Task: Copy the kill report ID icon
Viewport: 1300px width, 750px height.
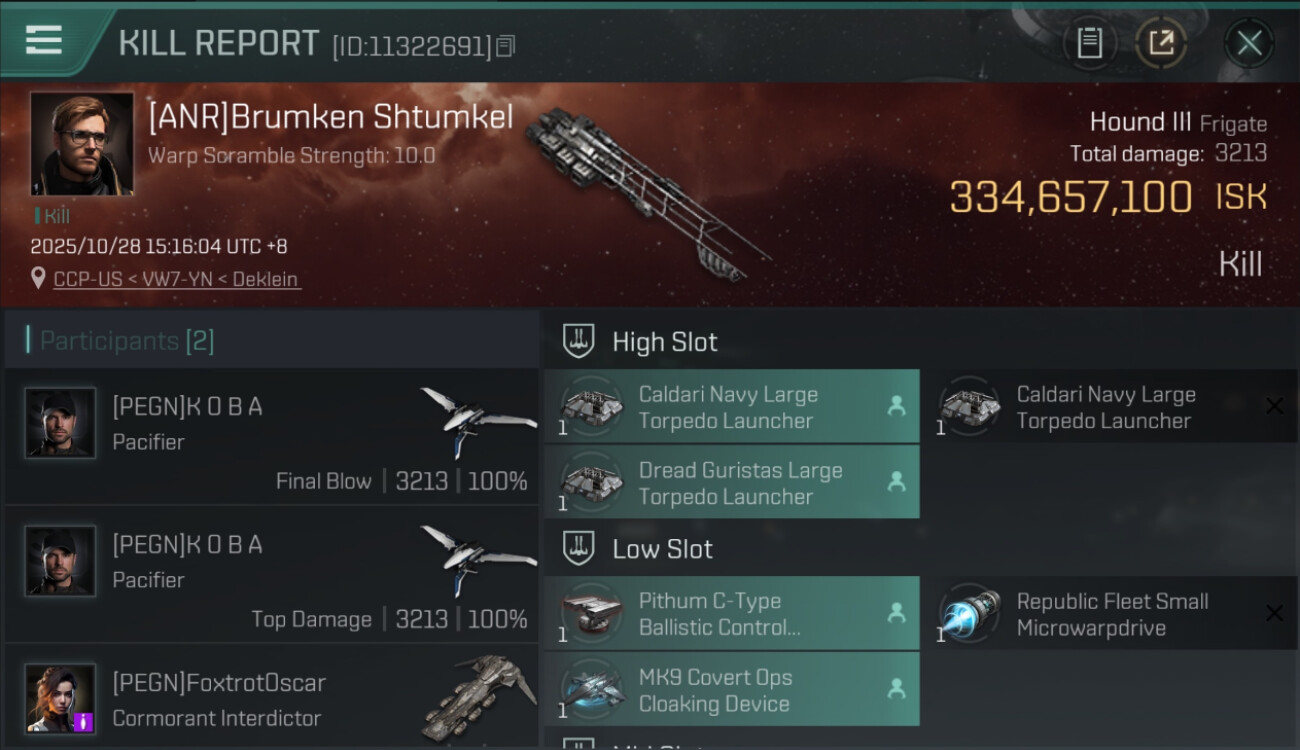Action: point(505,46)
